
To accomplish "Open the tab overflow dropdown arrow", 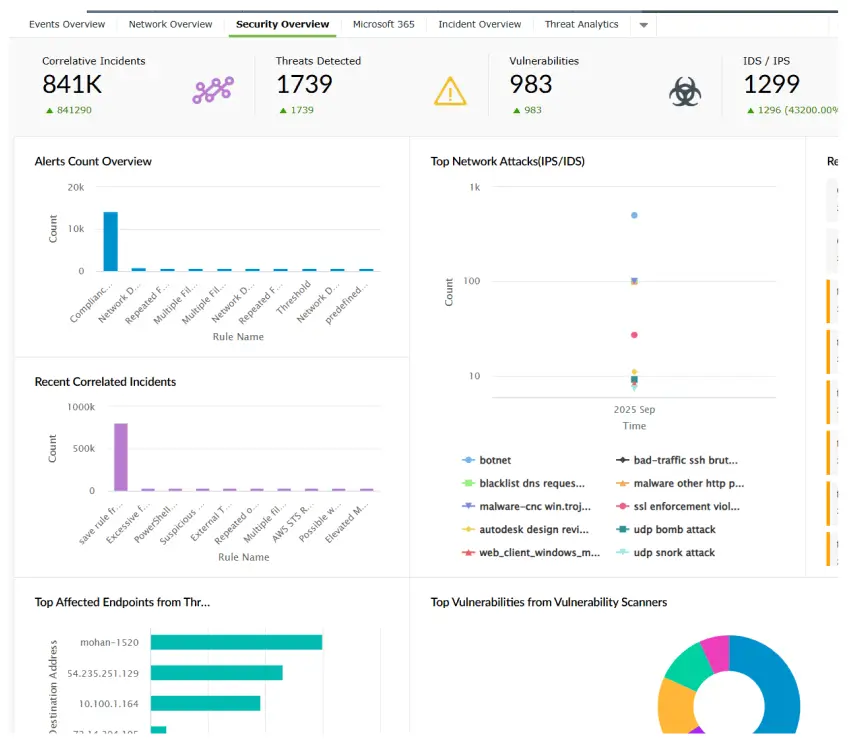I will [x=643, y=24].
